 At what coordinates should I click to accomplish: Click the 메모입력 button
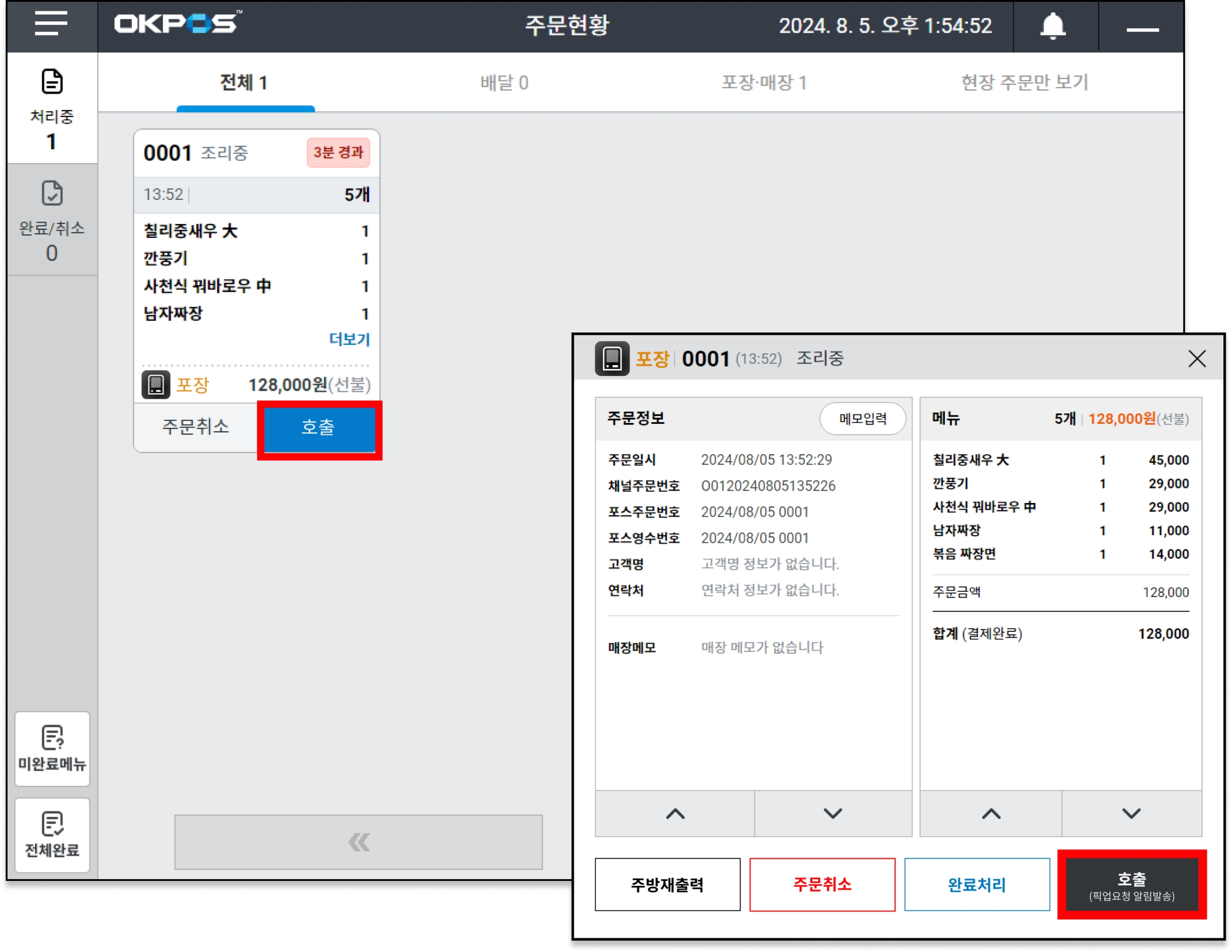(863, 419)
